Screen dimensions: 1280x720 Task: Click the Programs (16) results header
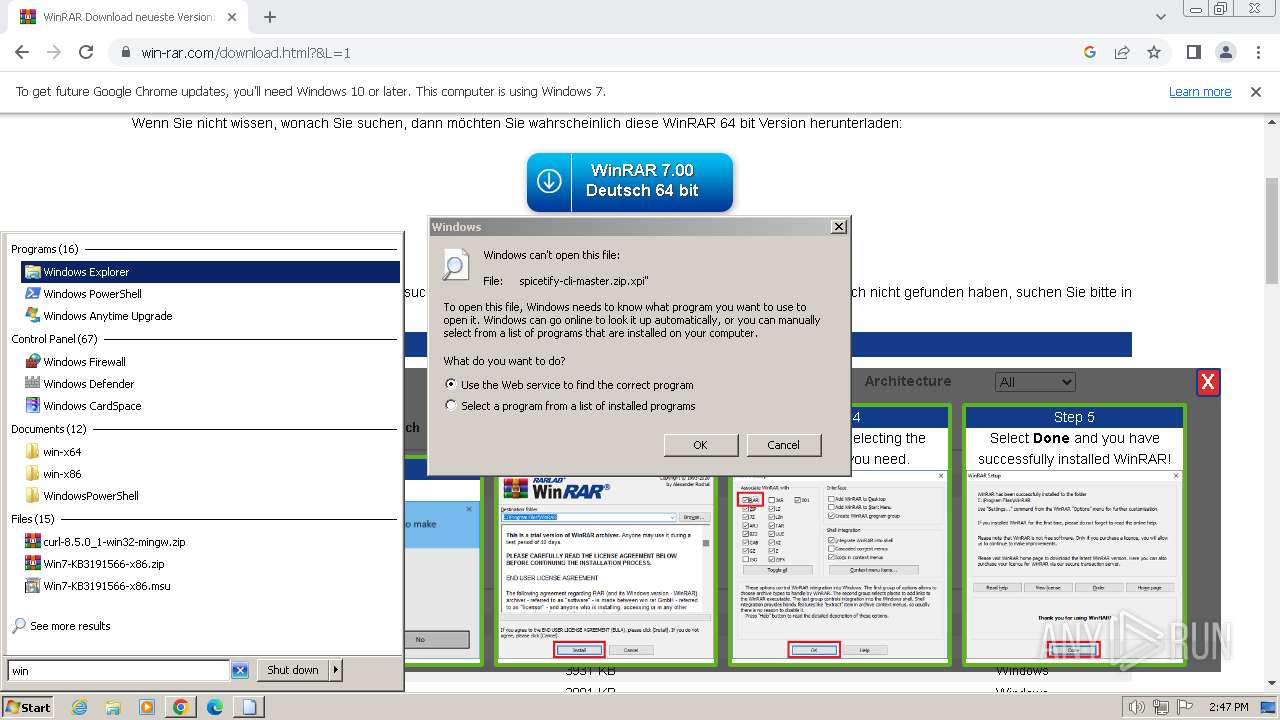point(45,249)
